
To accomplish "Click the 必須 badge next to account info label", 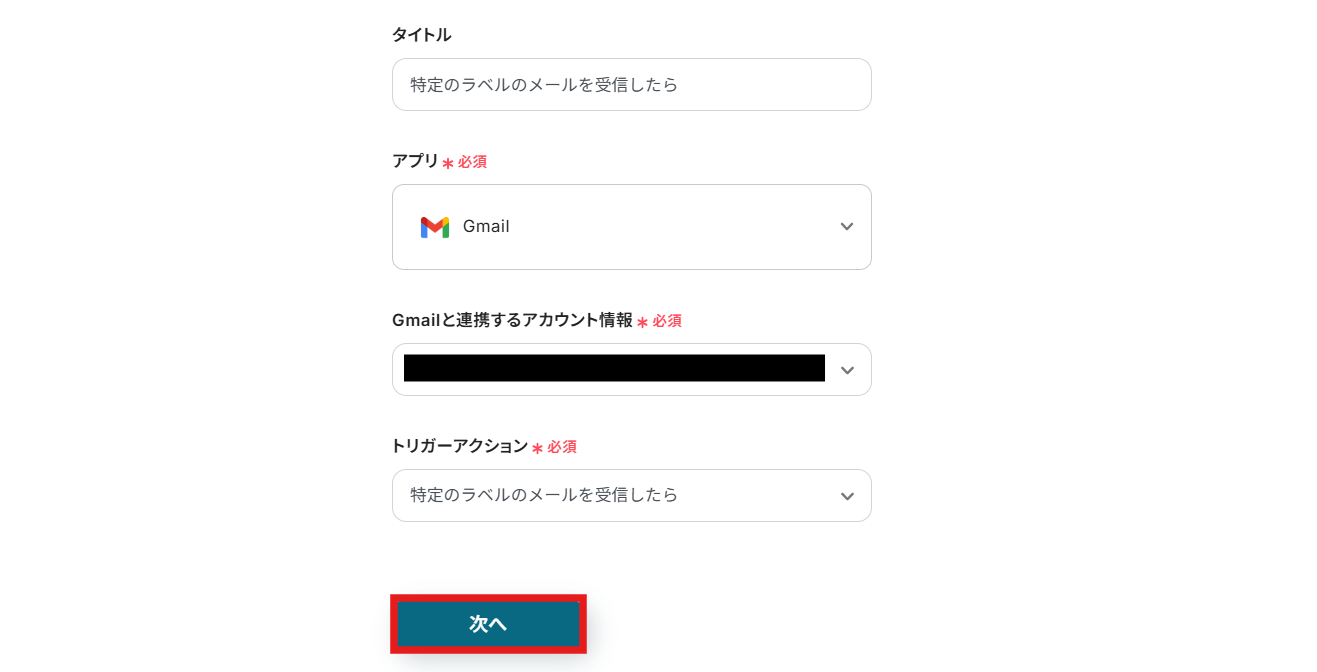I will (669, 321).
